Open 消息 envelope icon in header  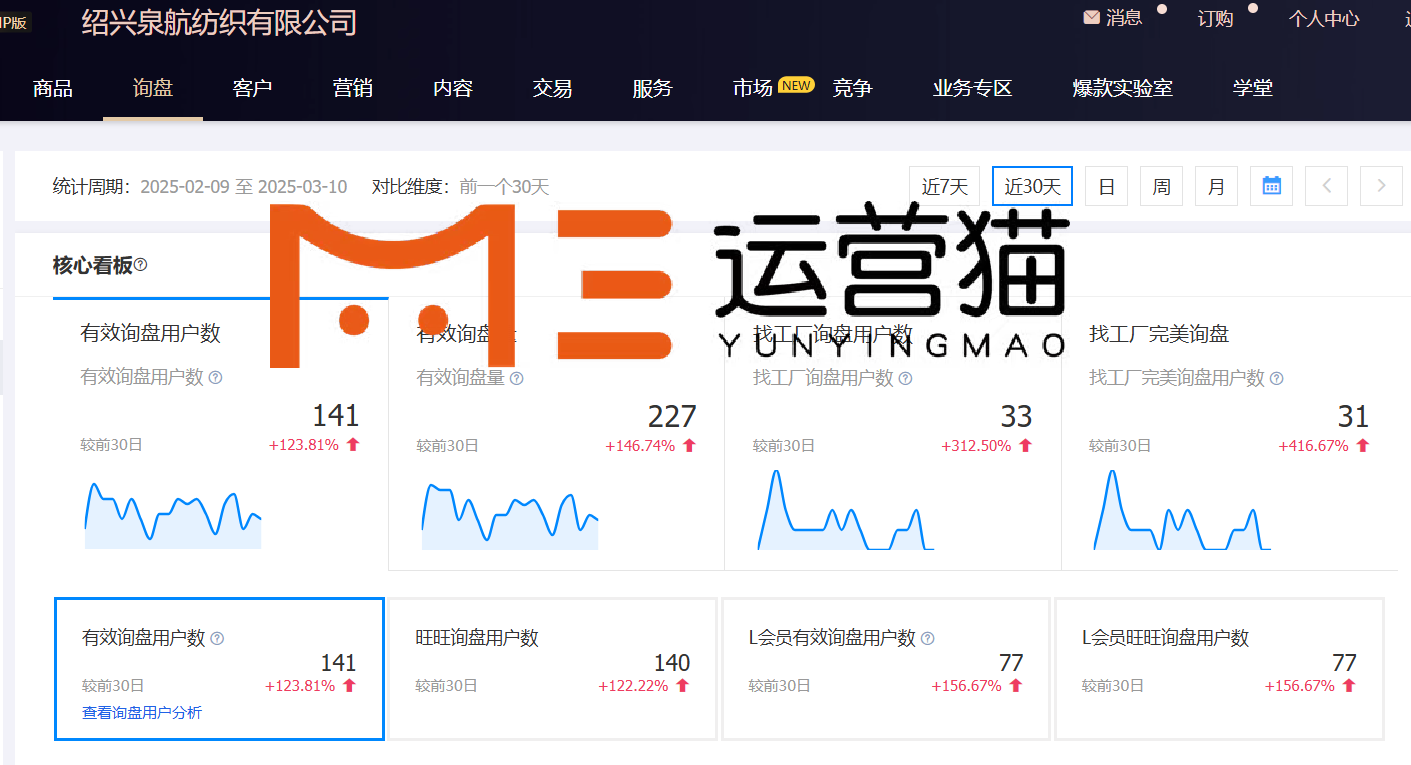(1091, 17)
